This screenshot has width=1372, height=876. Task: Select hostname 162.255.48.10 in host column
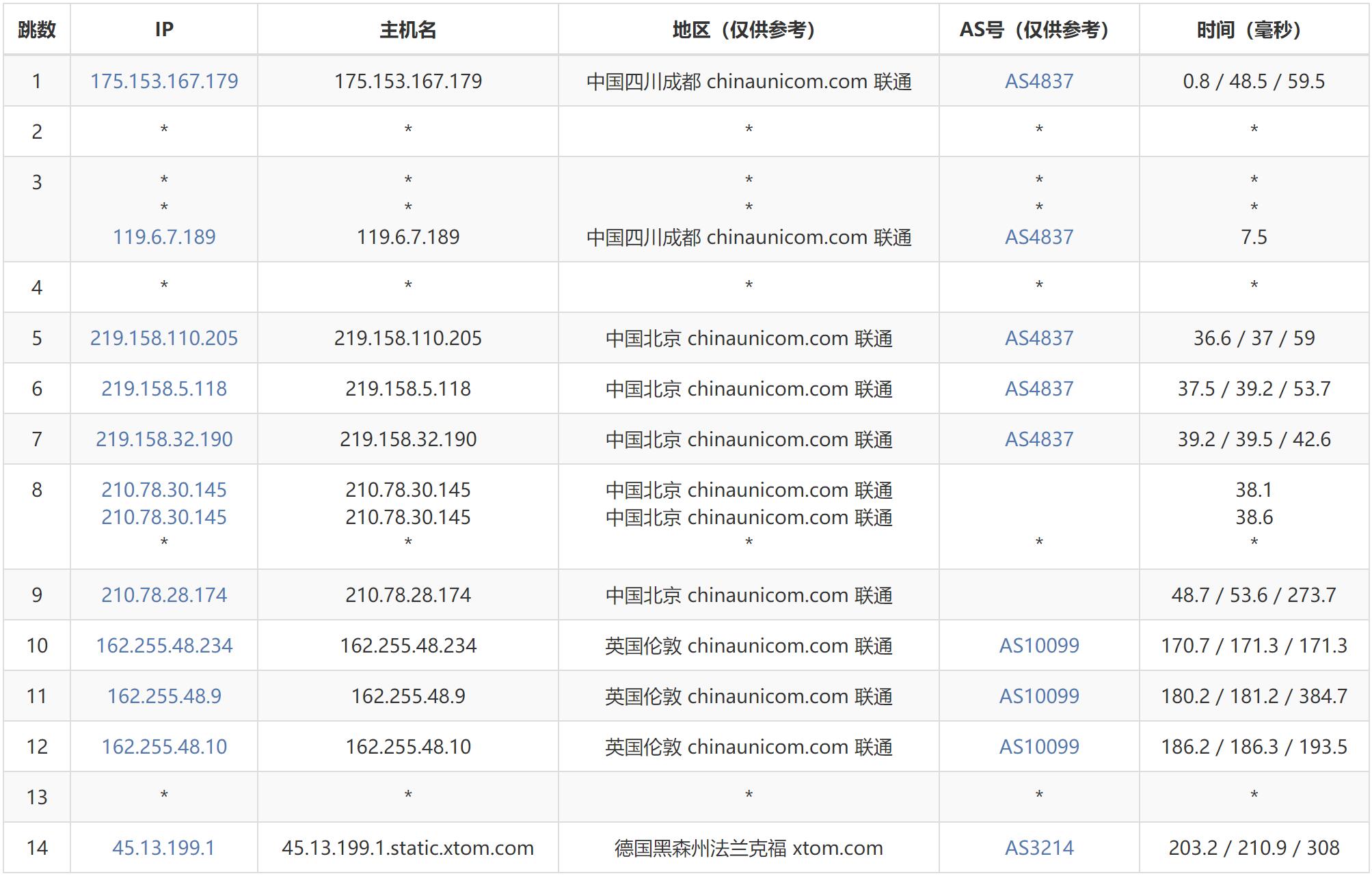(408, 747)
